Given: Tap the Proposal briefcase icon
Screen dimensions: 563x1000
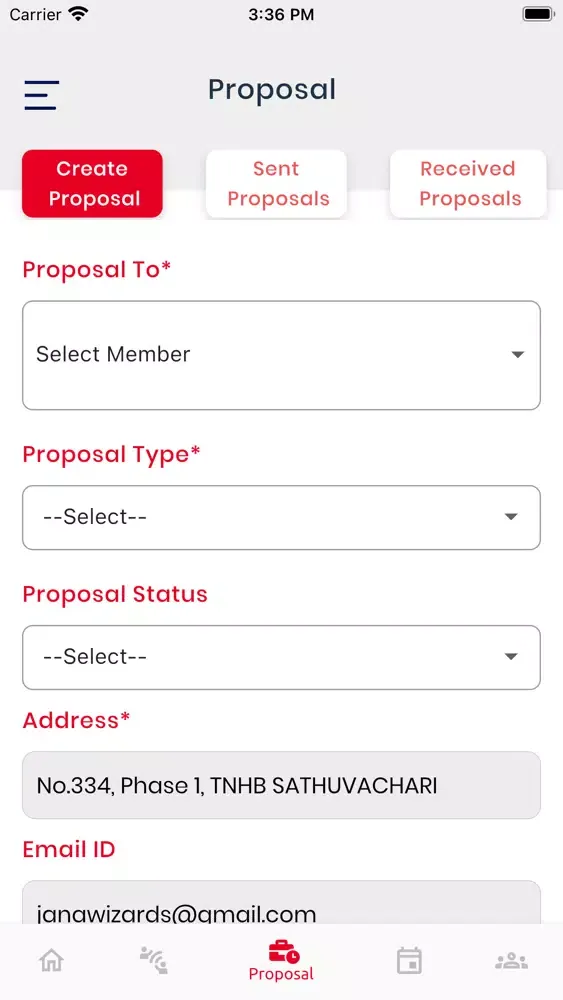Looking at the screenshot, I should tap(283, 952).
